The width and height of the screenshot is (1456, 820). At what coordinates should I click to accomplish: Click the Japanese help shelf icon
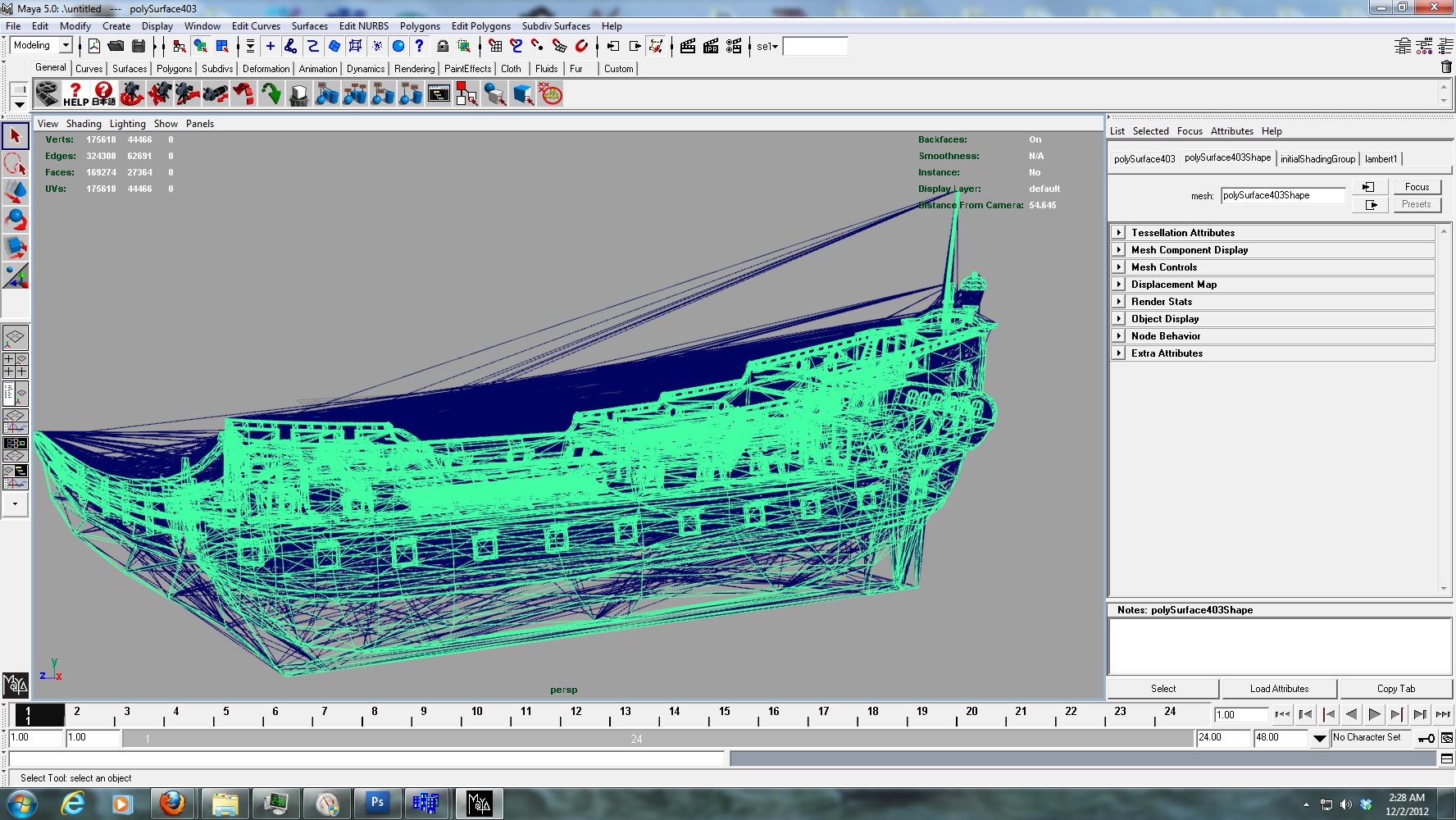coord(103,94)
